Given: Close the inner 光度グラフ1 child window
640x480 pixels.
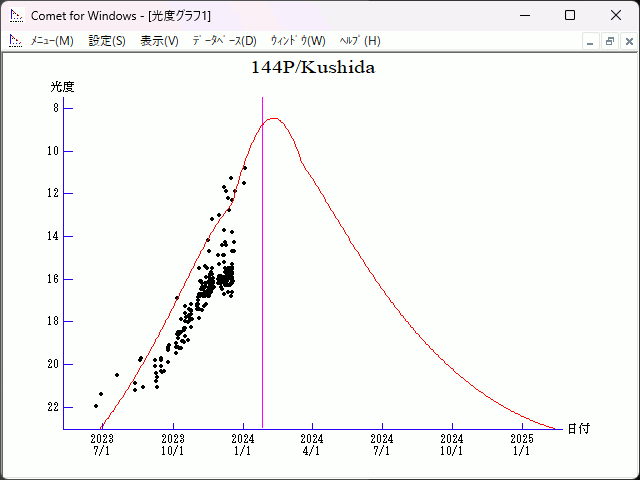Looking at the screenshot, I should point(627,41).
